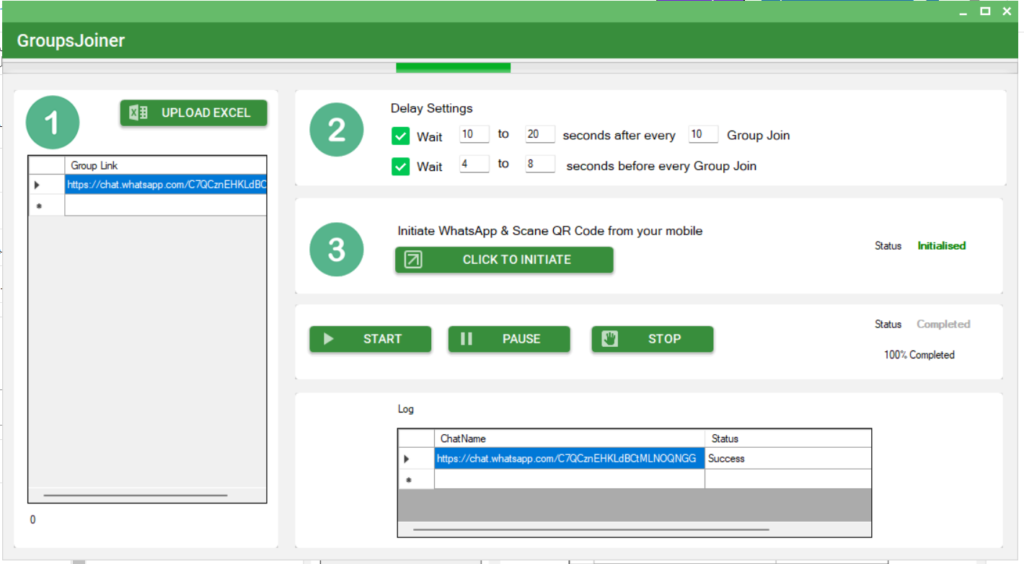
Task: Toggle wait-after-every-group-join checkbox
Action: tap(400, 136)
